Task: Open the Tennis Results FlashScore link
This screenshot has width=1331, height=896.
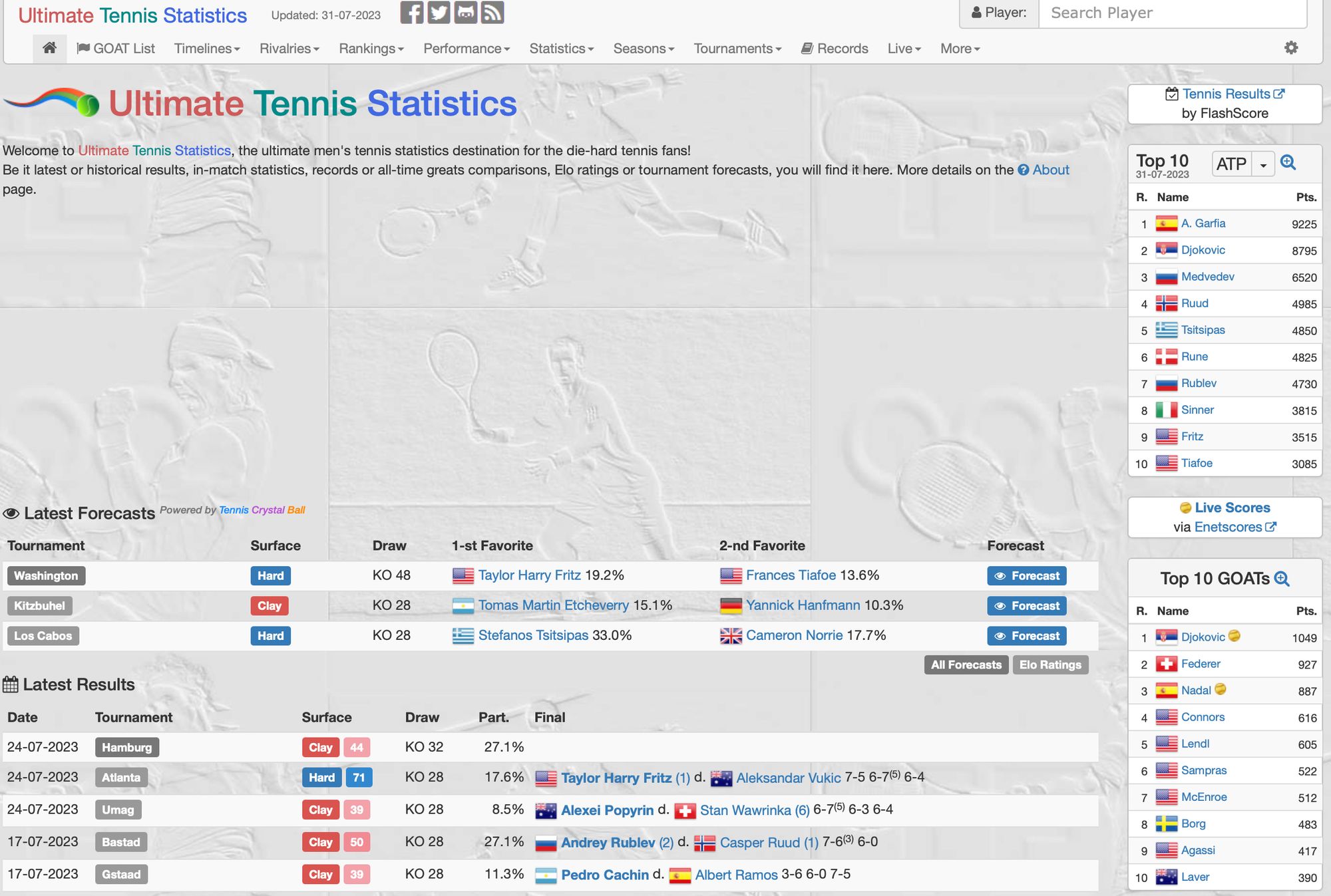Action: [x=1225, y=94]
